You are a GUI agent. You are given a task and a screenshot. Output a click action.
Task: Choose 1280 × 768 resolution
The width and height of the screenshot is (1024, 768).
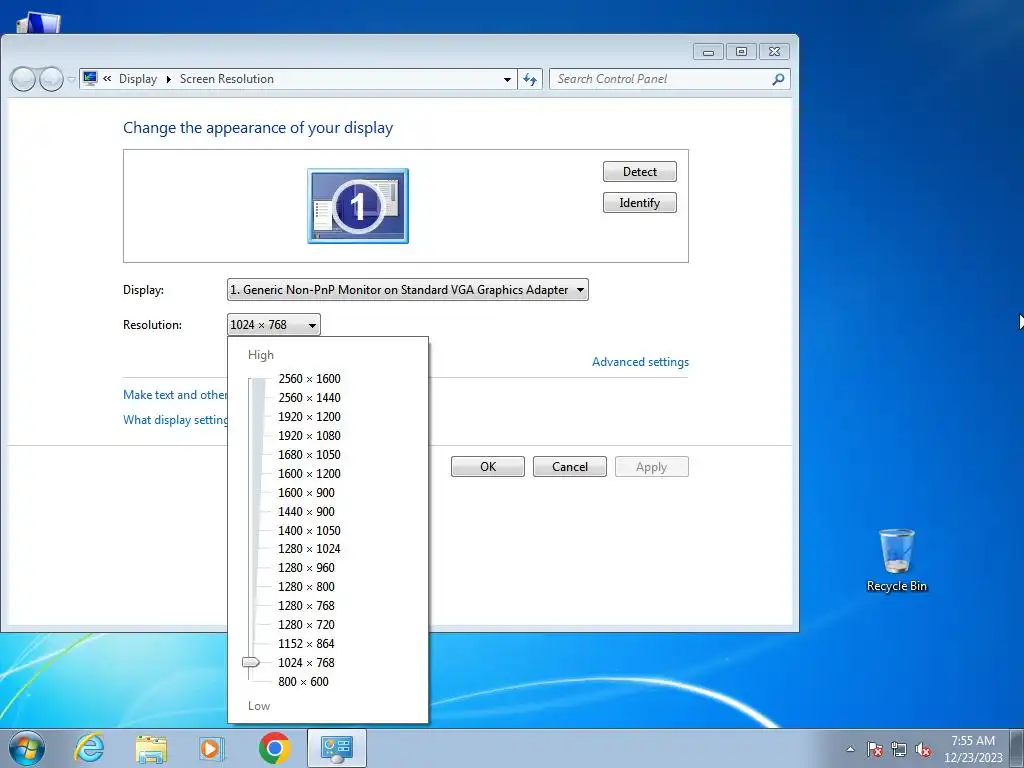coord(306,605)
